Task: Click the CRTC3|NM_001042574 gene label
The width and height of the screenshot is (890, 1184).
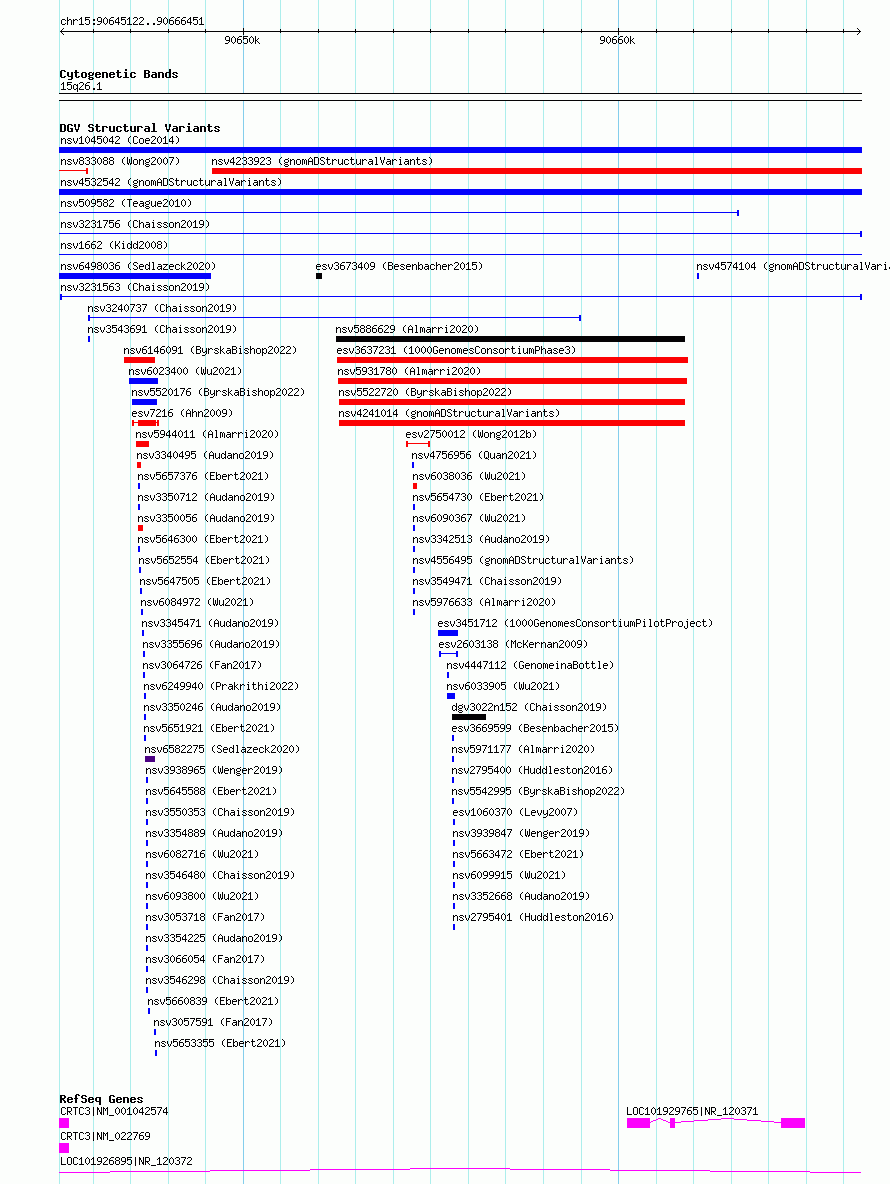Action: point(114,1112)
